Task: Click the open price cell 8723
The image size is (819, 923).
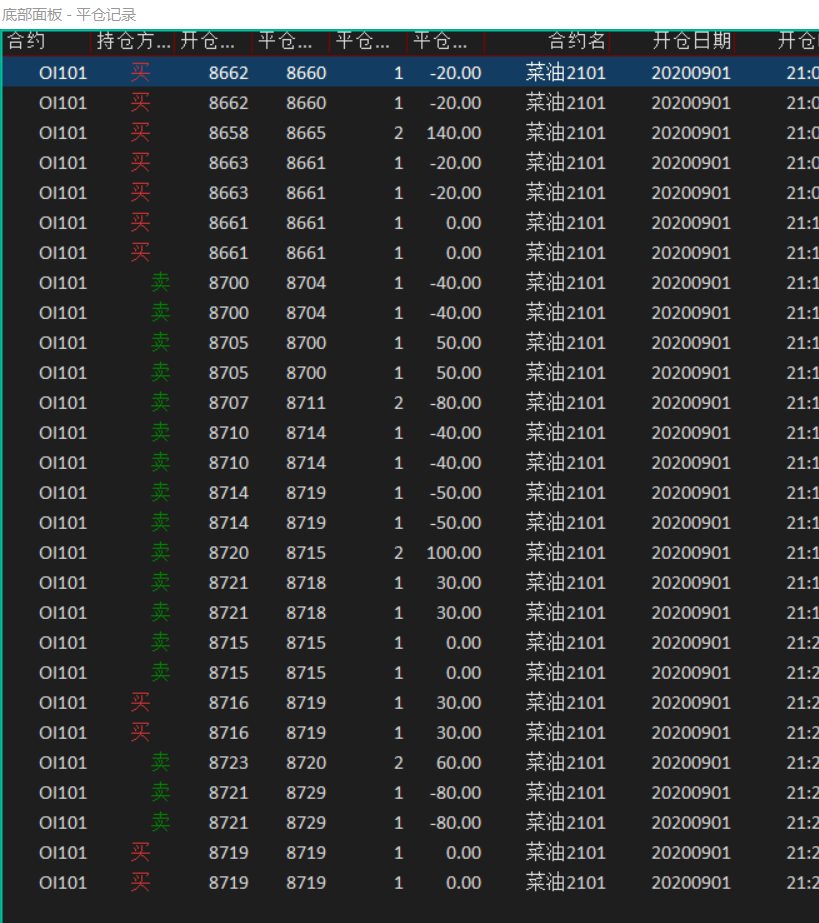Action: [x=228, y=763]
